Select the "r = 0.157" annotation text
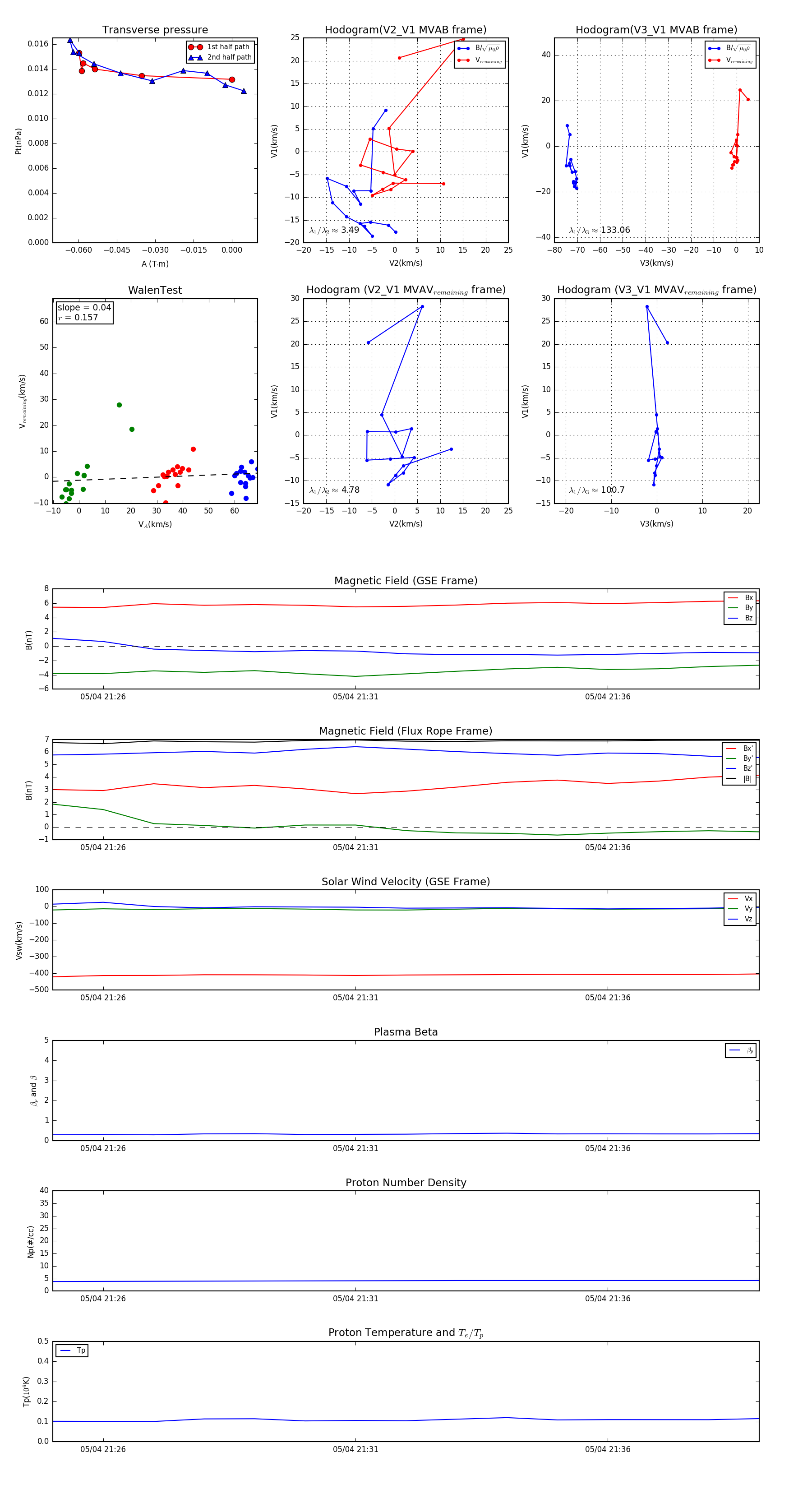Image resolution: width=812 pixels, height=1489 pixels. 78,317
